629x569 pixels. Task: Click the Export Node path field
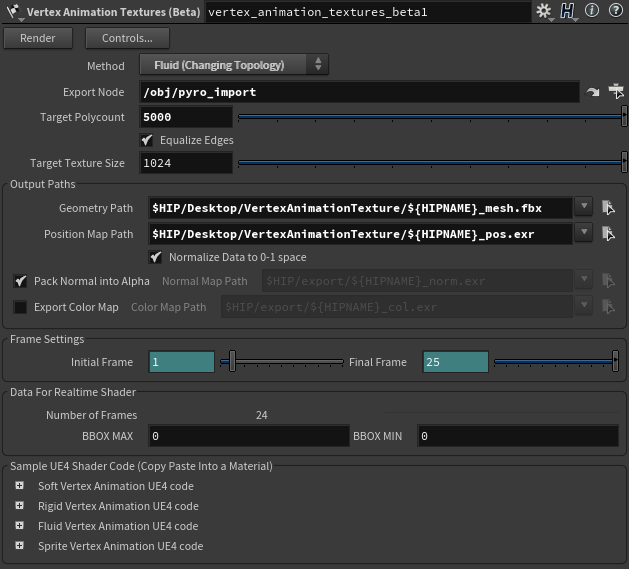(x=359, y=92)
